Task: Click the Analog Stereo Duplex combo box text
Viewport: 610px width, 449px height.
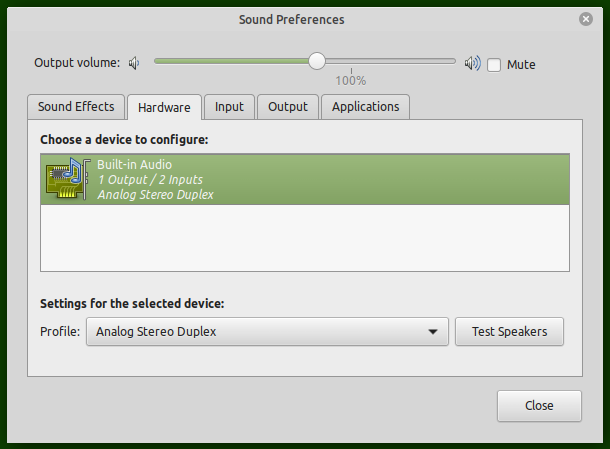Action: click(x=156, y=331)
